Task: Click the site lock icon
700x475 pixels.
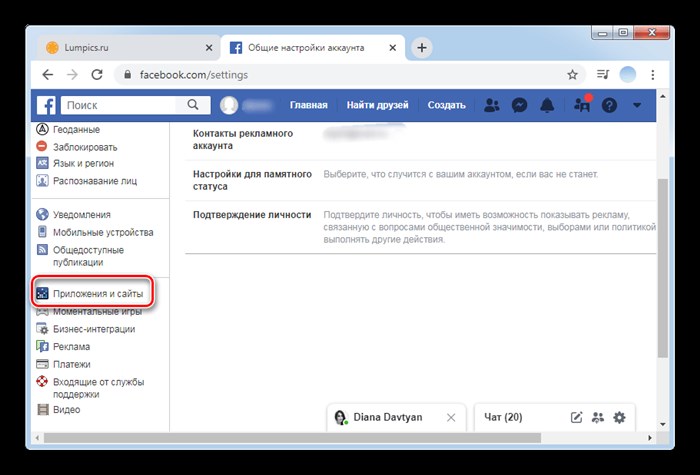Action: (128, 75)
